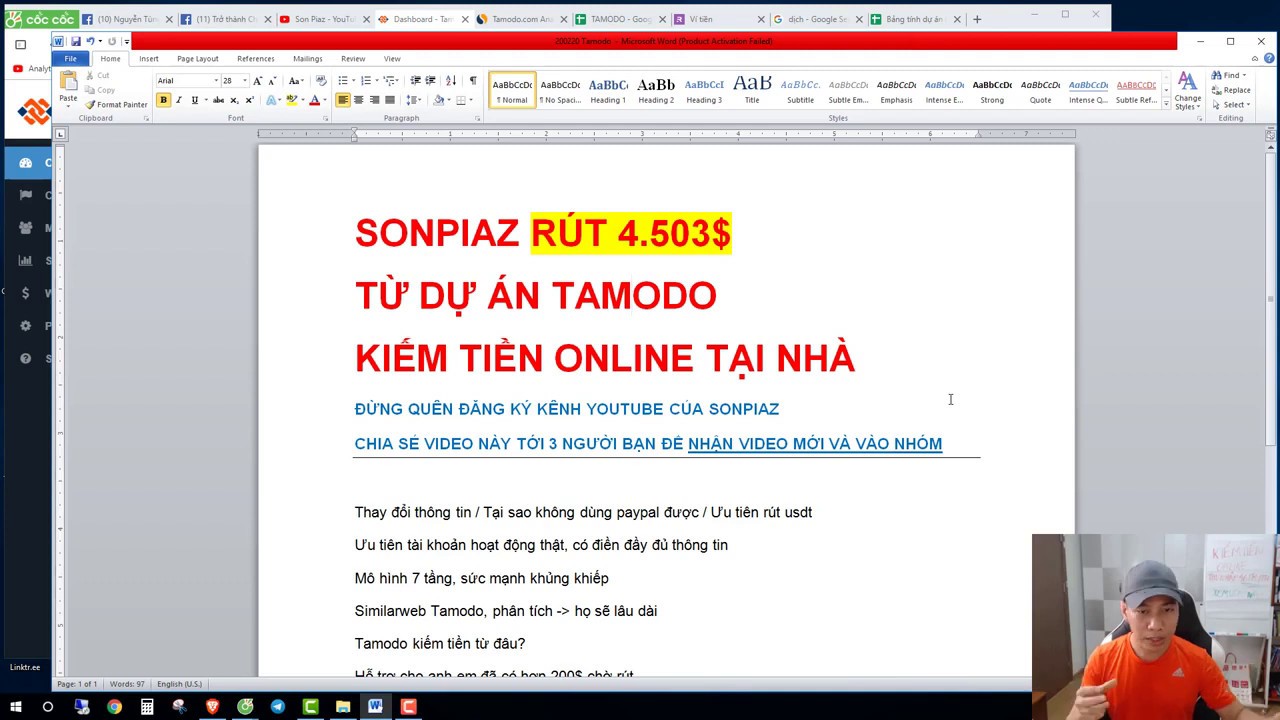Open Multilevel List dropdown

coord(391,80)
